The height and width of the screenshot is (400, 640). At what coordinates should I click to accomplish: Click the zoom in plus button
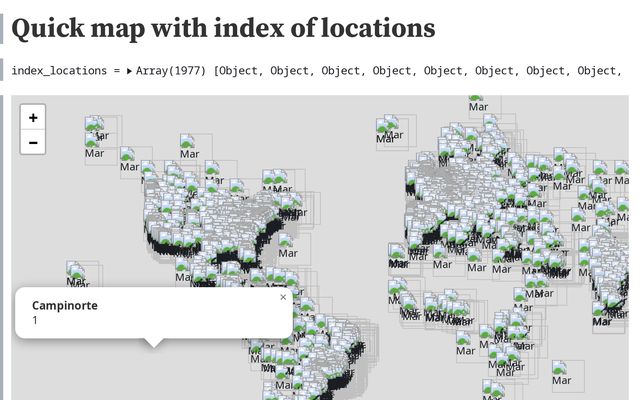pyautogui.click(x=33, y=118)
